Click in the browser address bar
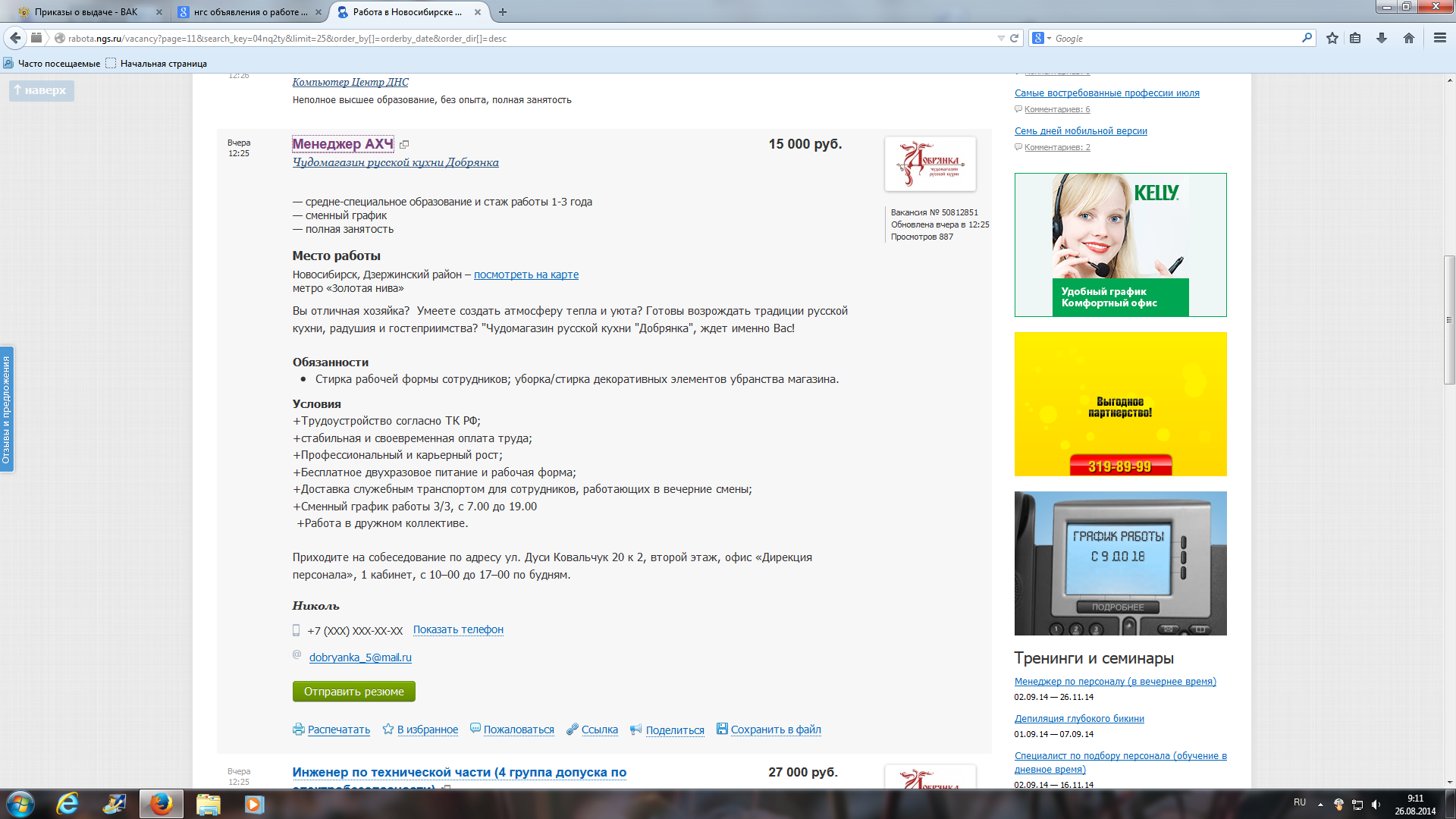 pyautogui.click(x=523, y=38)
